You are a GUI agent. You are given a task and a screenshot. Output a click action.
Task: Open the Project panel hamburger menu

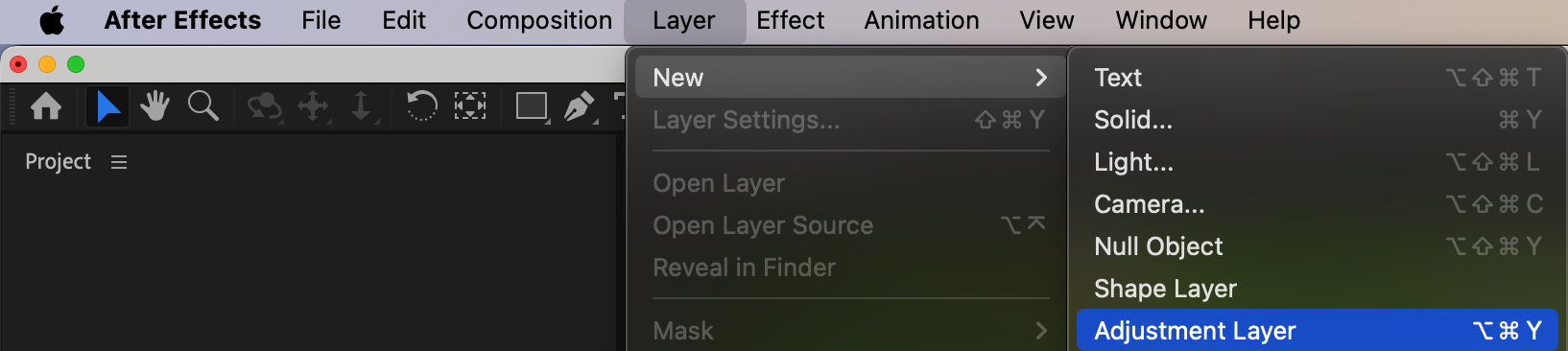click(119, 162)
